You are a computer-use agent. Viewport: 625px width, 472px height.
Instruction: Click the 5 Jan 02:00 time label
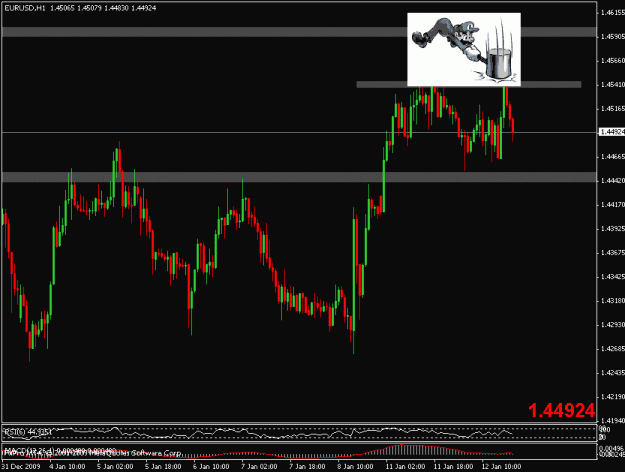[115, 466]
